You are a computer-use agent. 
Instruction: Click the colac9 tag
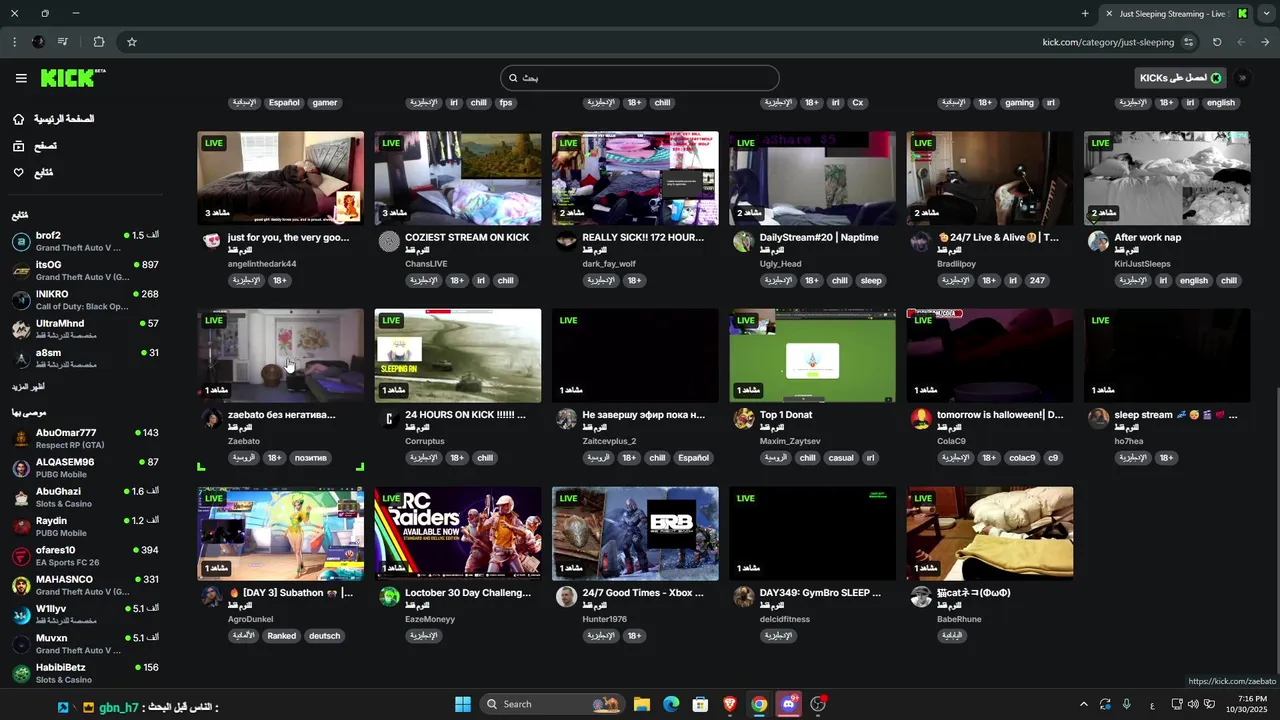(1022, 458)
